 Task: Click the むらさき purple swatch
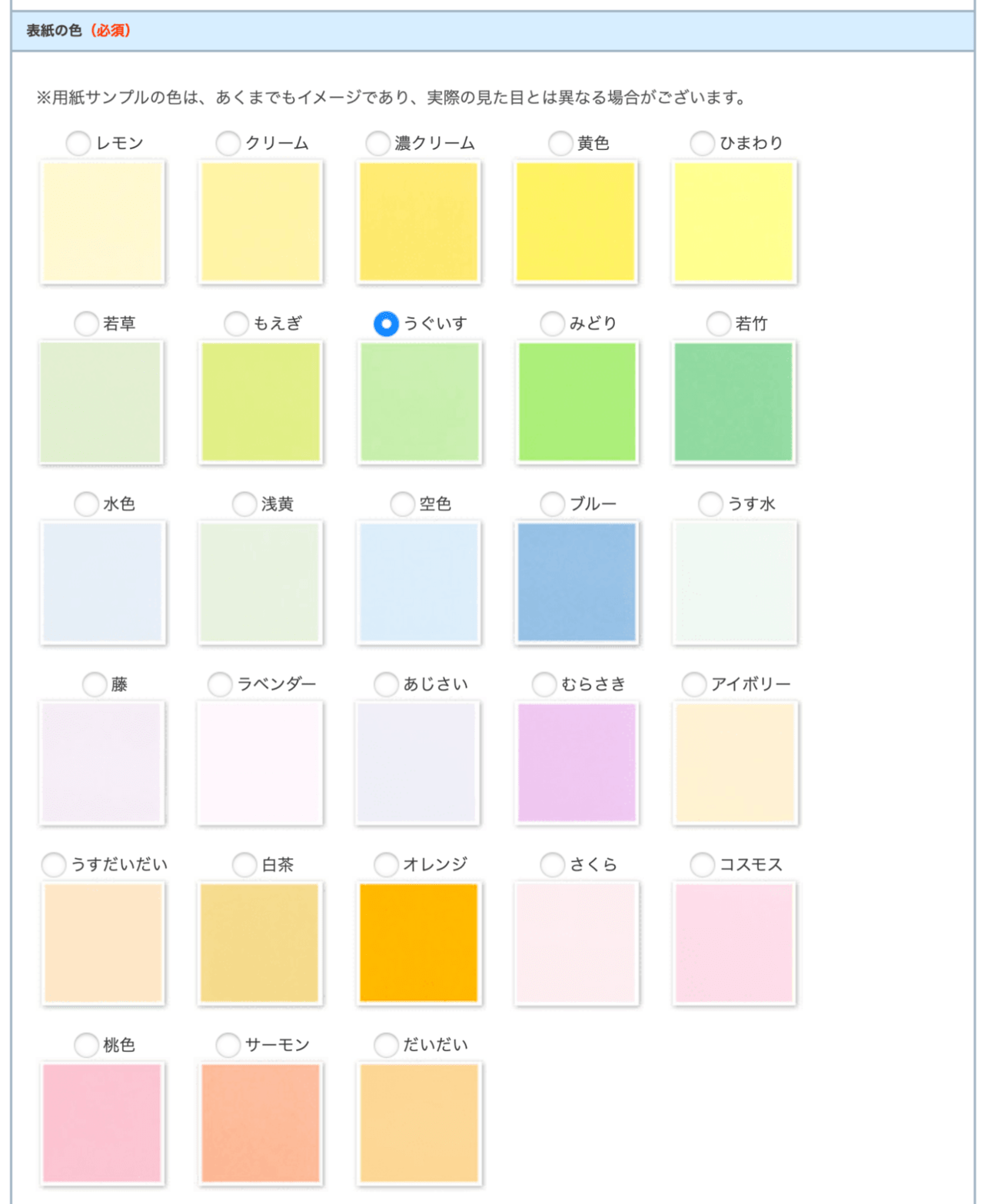(577, 763)
